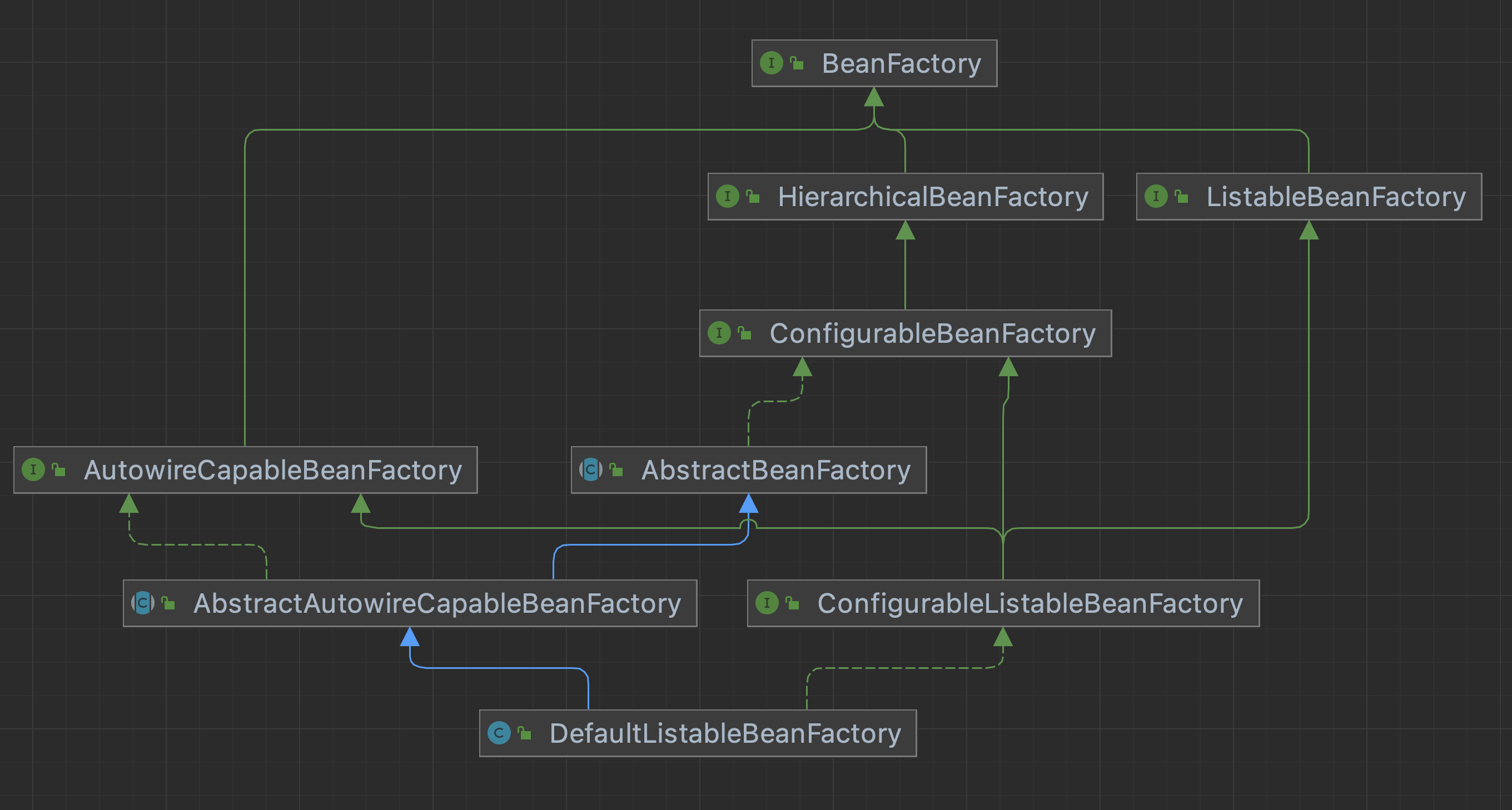This screenshot has height=810, width=1512.
Task: Click the interface icon beside ConfigurableListableBeanFactory
Action: click(767, 603)
